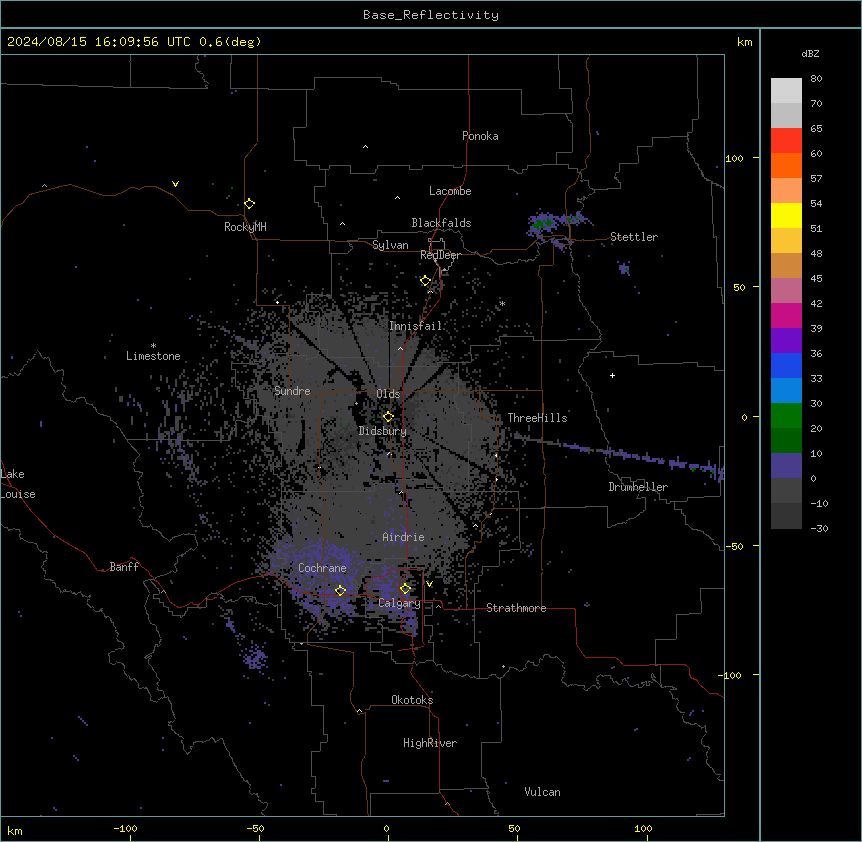This screenshot has width=862, height=842.
Task: Click the km unit label at top right
Action: click(x=744, y=42)
